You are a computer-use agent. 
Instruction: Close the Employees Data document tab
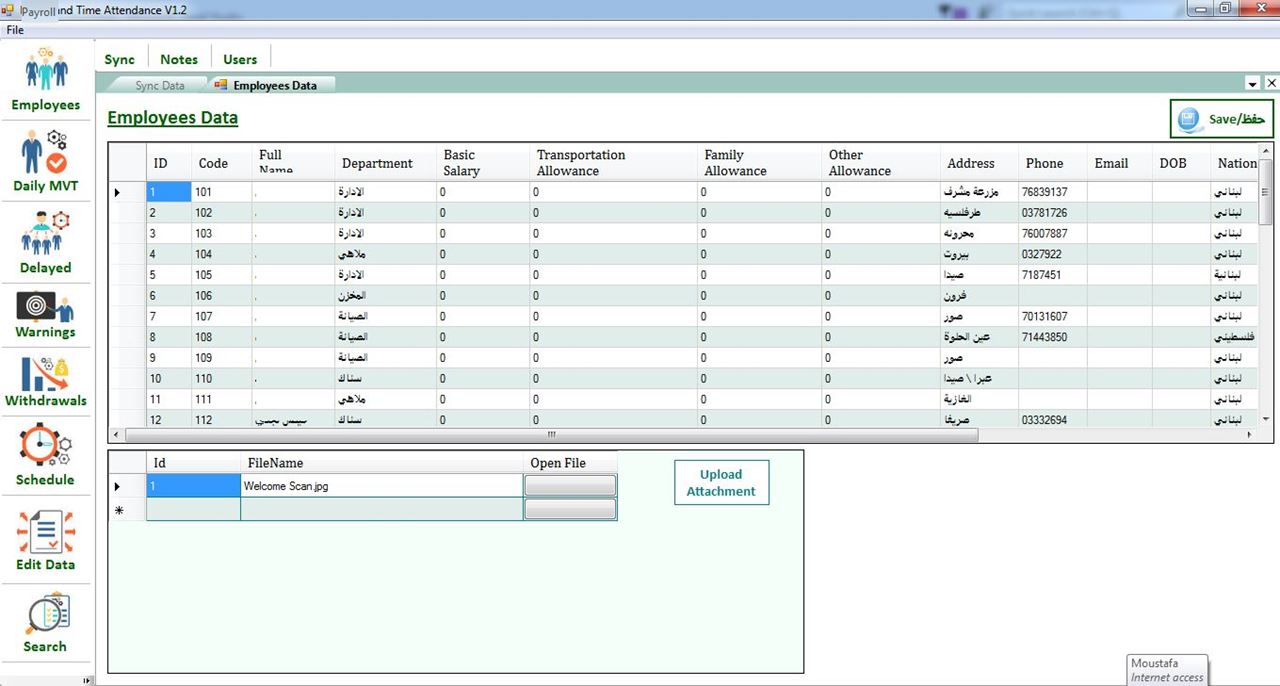pos(1271,84)
